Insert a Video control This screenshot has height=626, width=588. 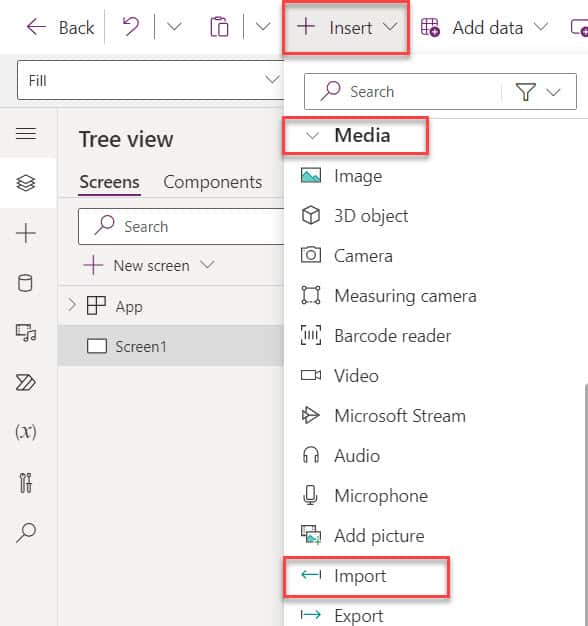pos(339,376)
